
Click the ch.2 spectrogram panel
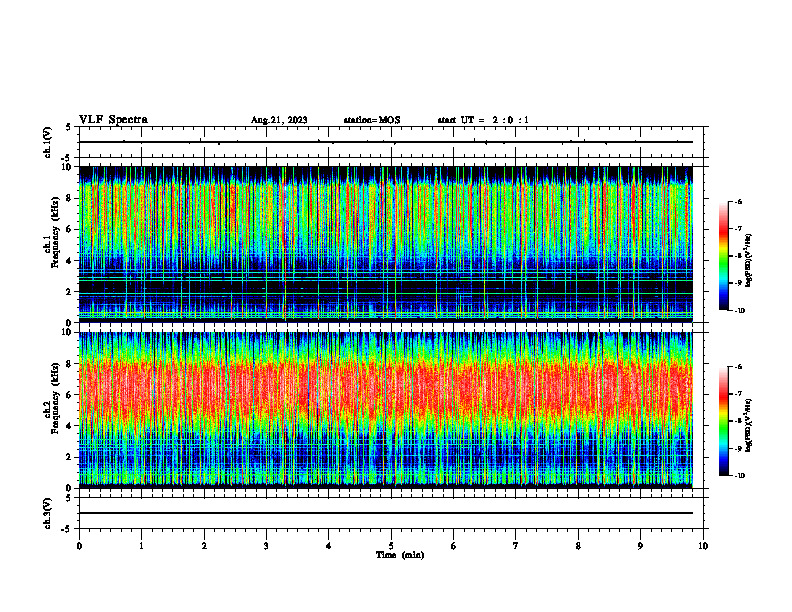pos(385,410)
